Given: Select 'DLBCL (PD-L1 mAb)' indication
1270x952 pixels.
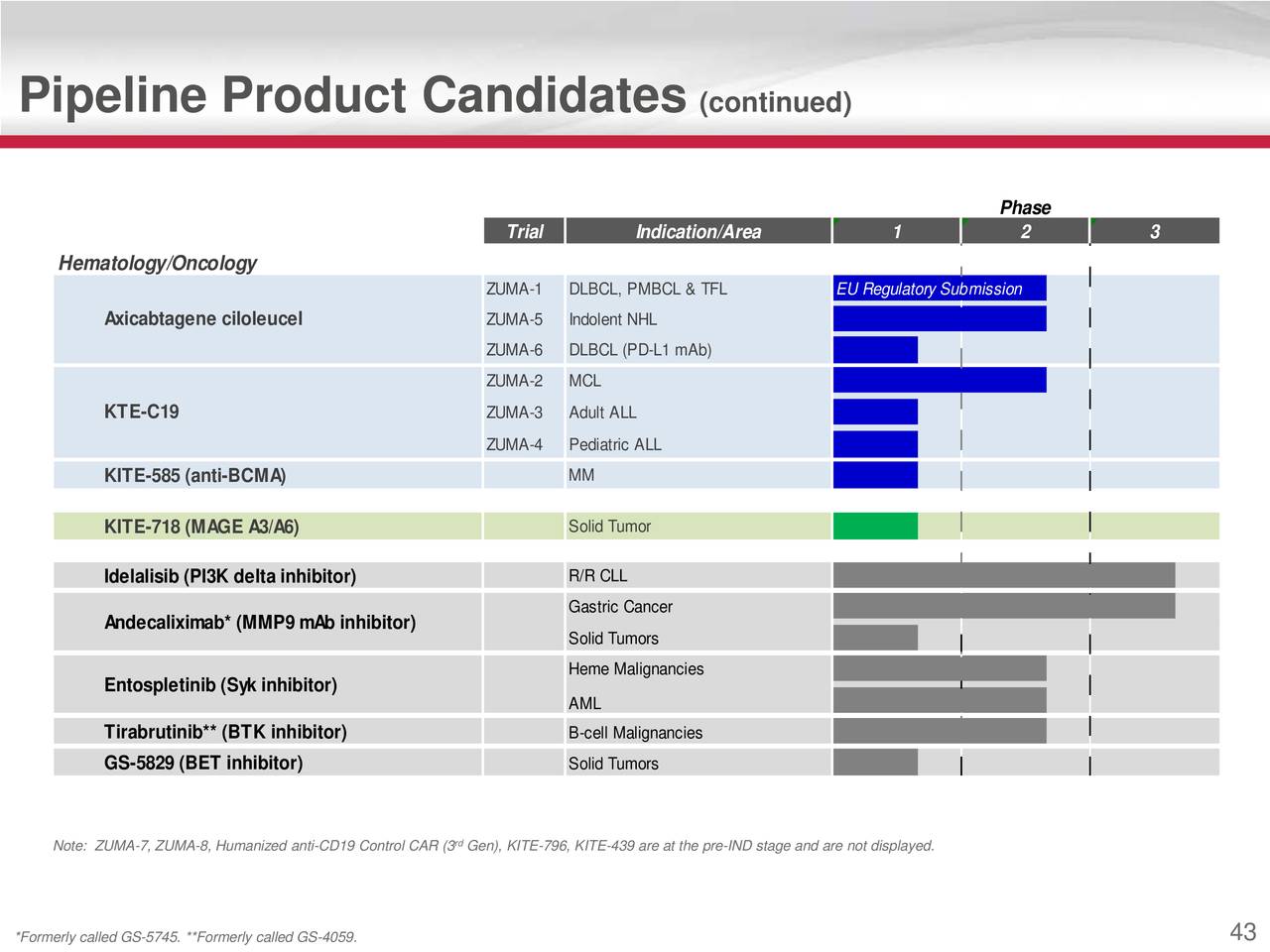Looking at the screenshot, I should point(640,350).
